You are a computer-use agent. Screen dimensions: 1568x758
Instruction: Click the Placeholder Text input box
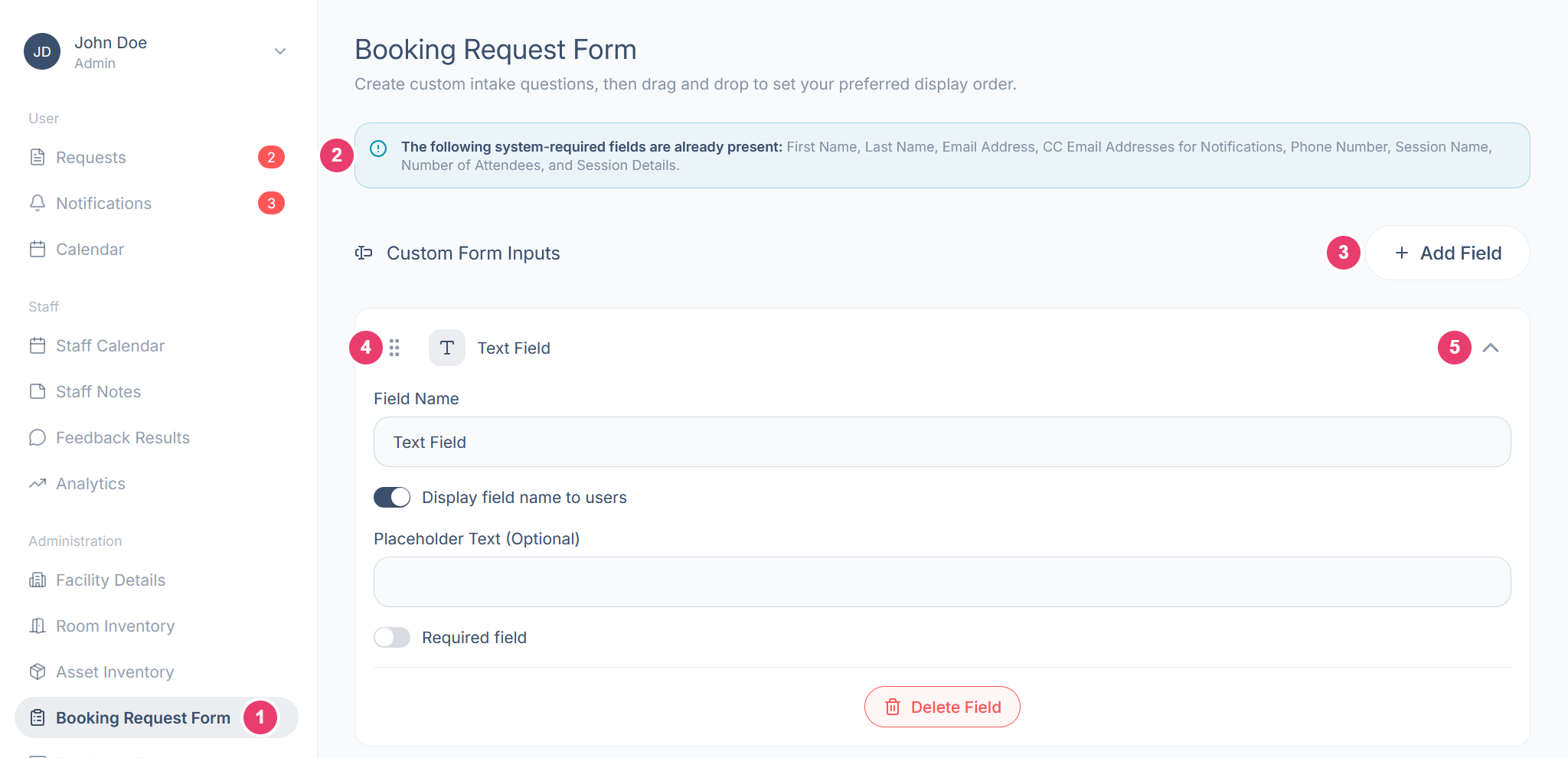pyautogui.click(x=942, y=582)
